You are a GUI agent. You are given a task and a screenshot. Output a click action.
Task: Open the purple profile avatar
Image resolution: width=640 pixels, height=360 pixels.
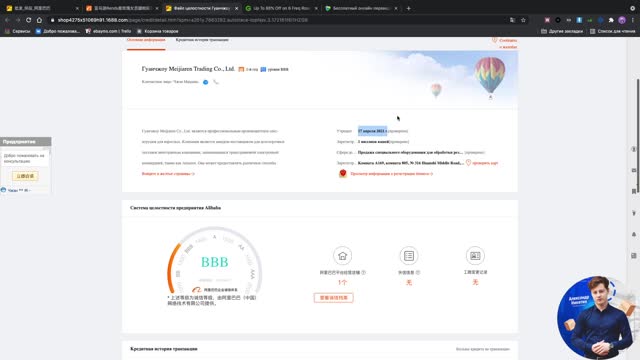click(x=622, y=20)
